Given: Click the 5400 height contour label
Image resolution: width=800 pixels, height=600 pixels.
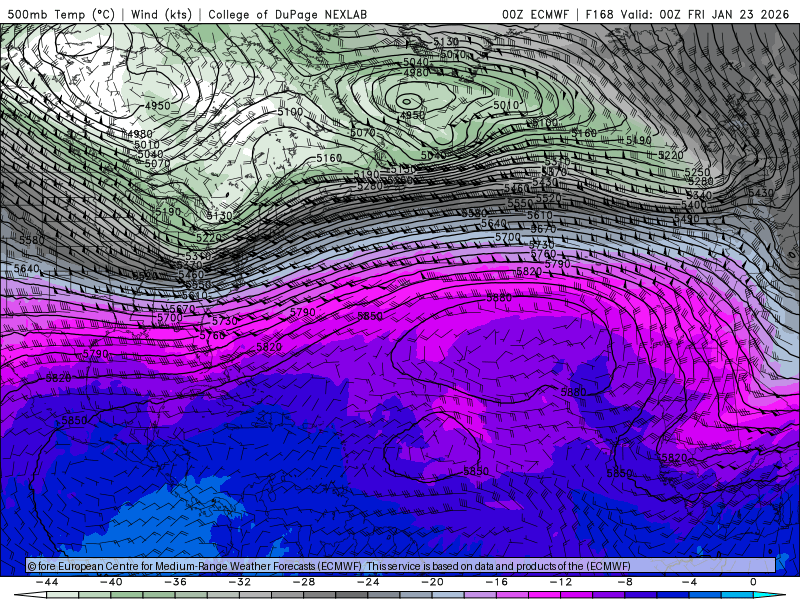Looking at the screenshot, I should click(x=694, y=205).
